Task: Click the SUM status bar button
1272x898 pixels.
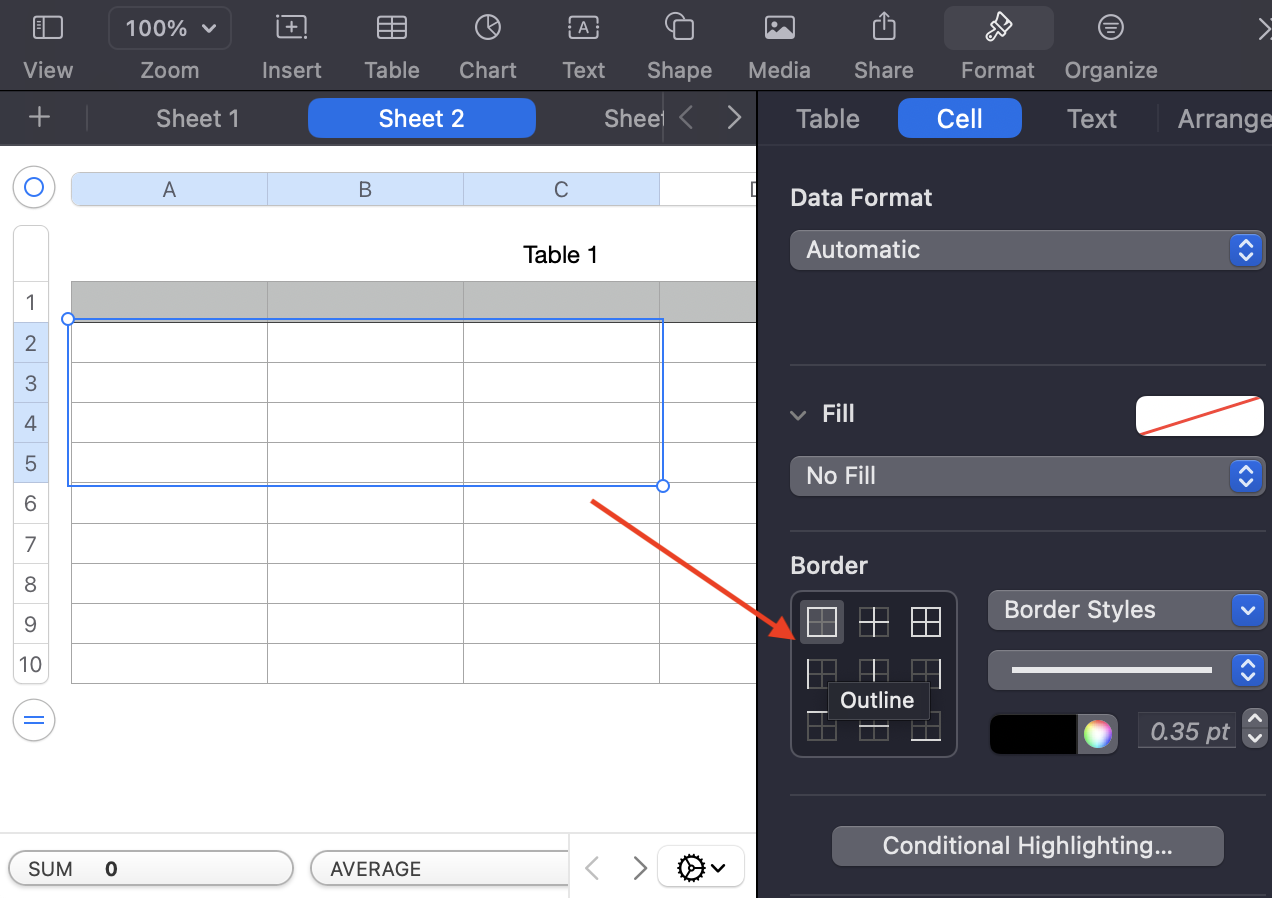Action: [x=151, y=869]
